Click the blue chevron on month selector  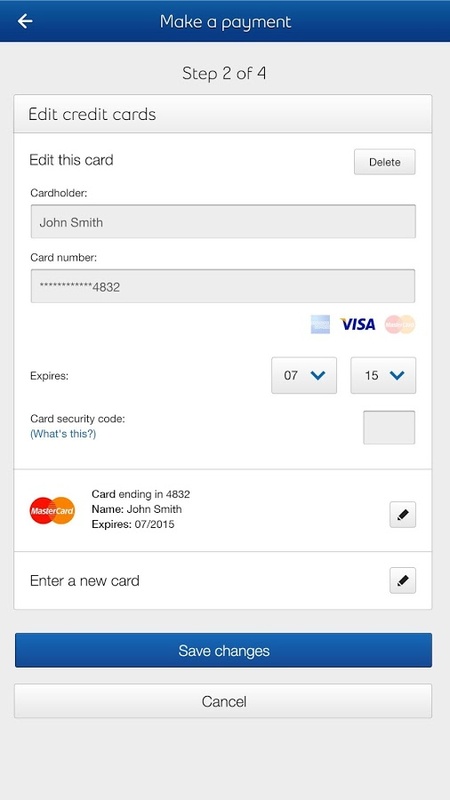318,376
